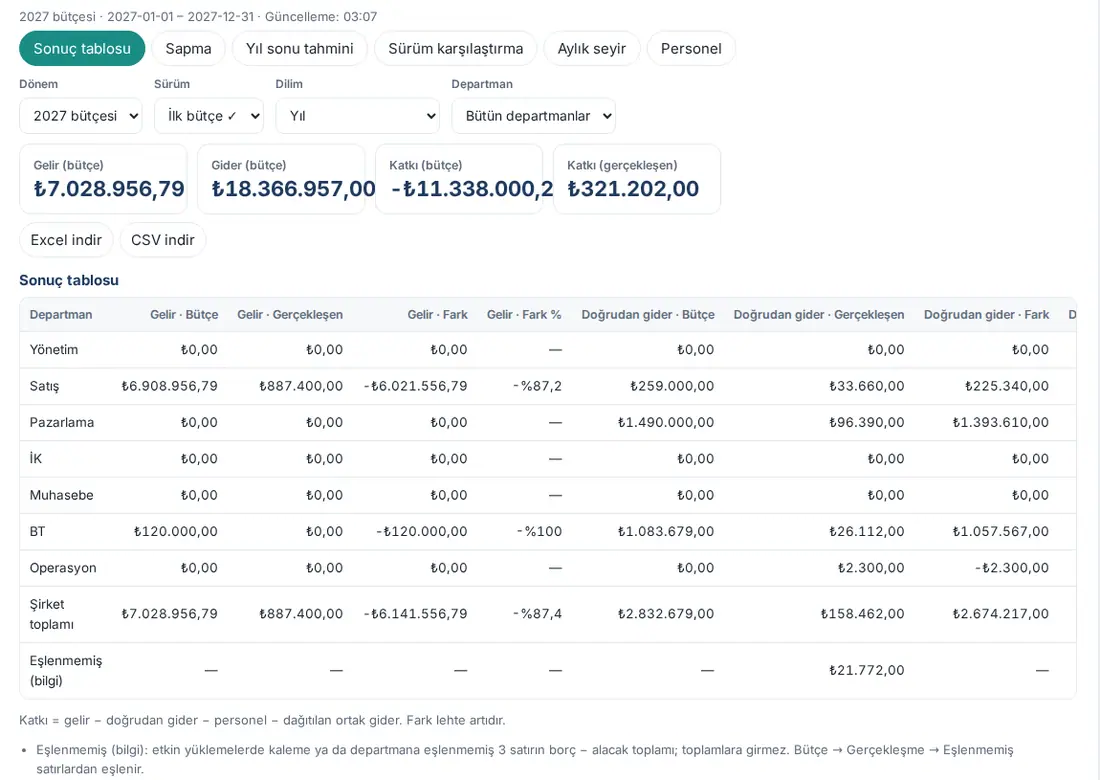Click Operasyon expense difference -₺2.300,00

1012,568
